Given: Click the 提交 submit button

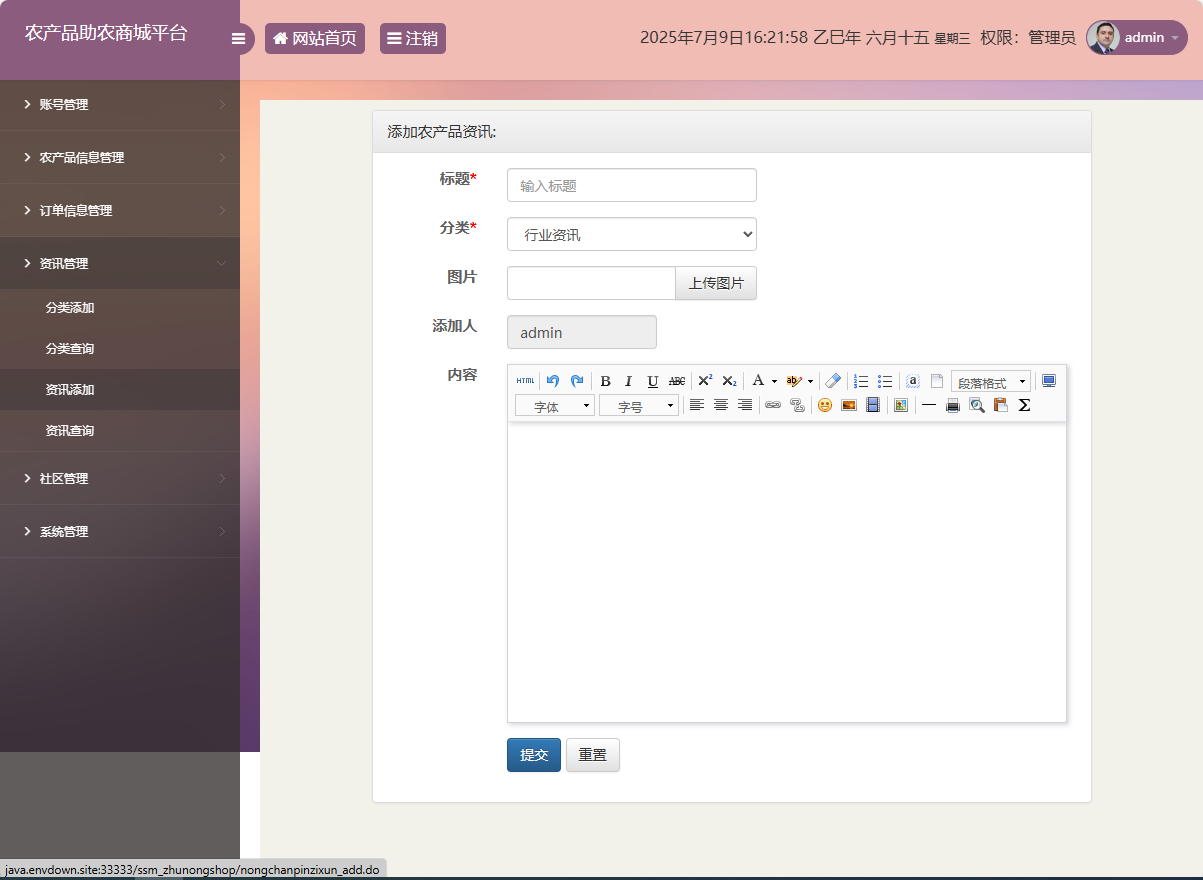Looking at the screenshot, I should (x=533, y=755).
